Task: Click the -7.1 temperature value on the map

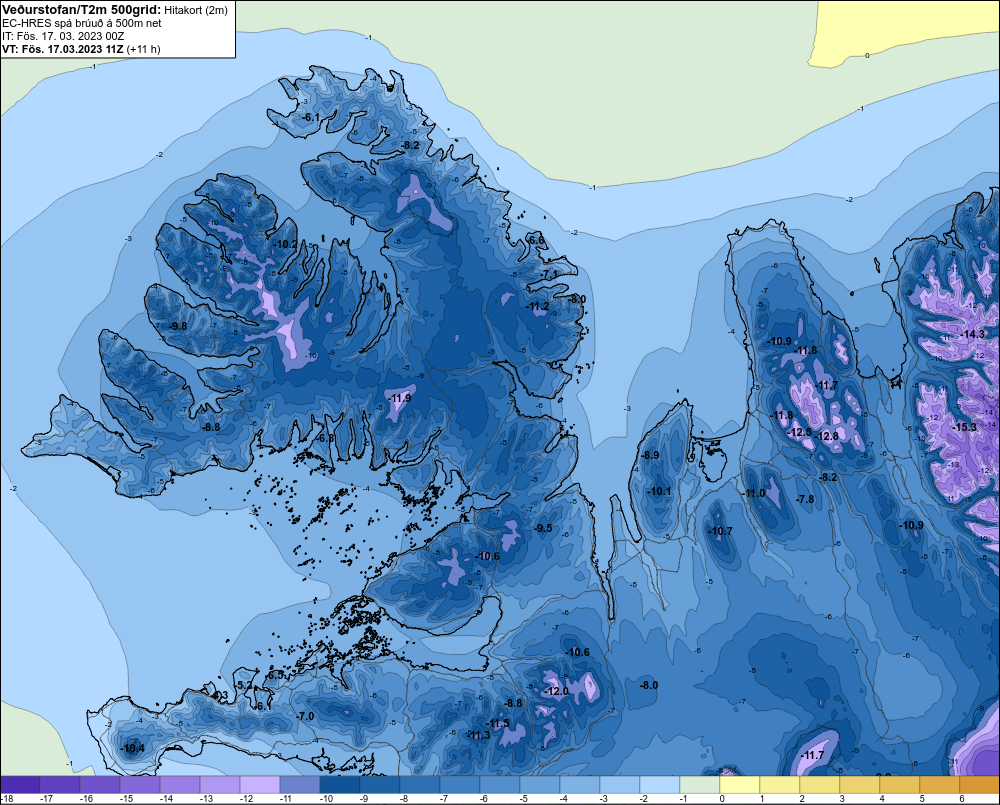Action: pos(550,274)
